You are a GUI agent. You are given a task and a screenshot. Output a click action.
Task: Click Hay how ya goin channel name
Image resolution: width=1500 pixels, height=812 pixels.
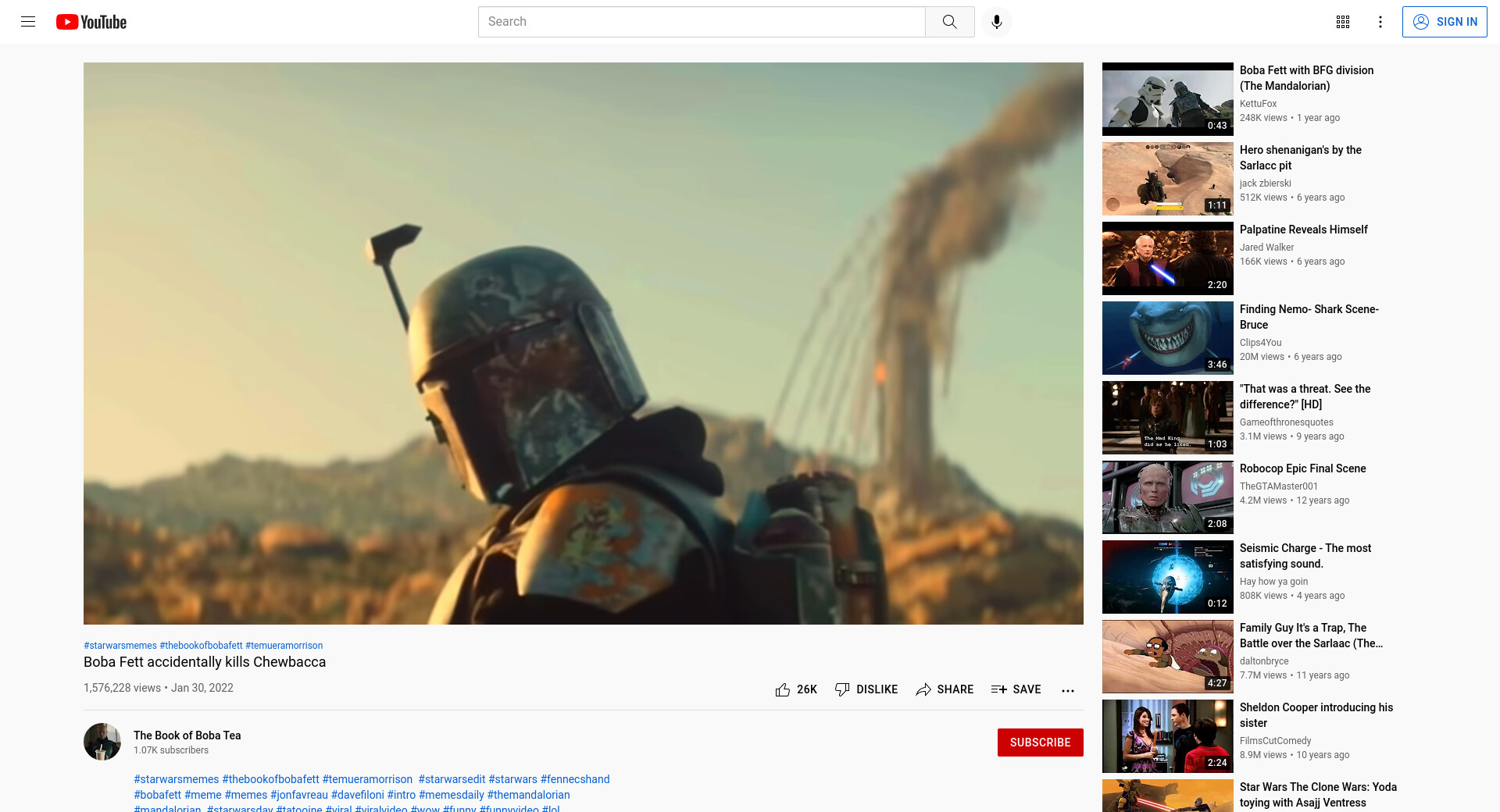pyautogui.click(x=1274, y=582)
